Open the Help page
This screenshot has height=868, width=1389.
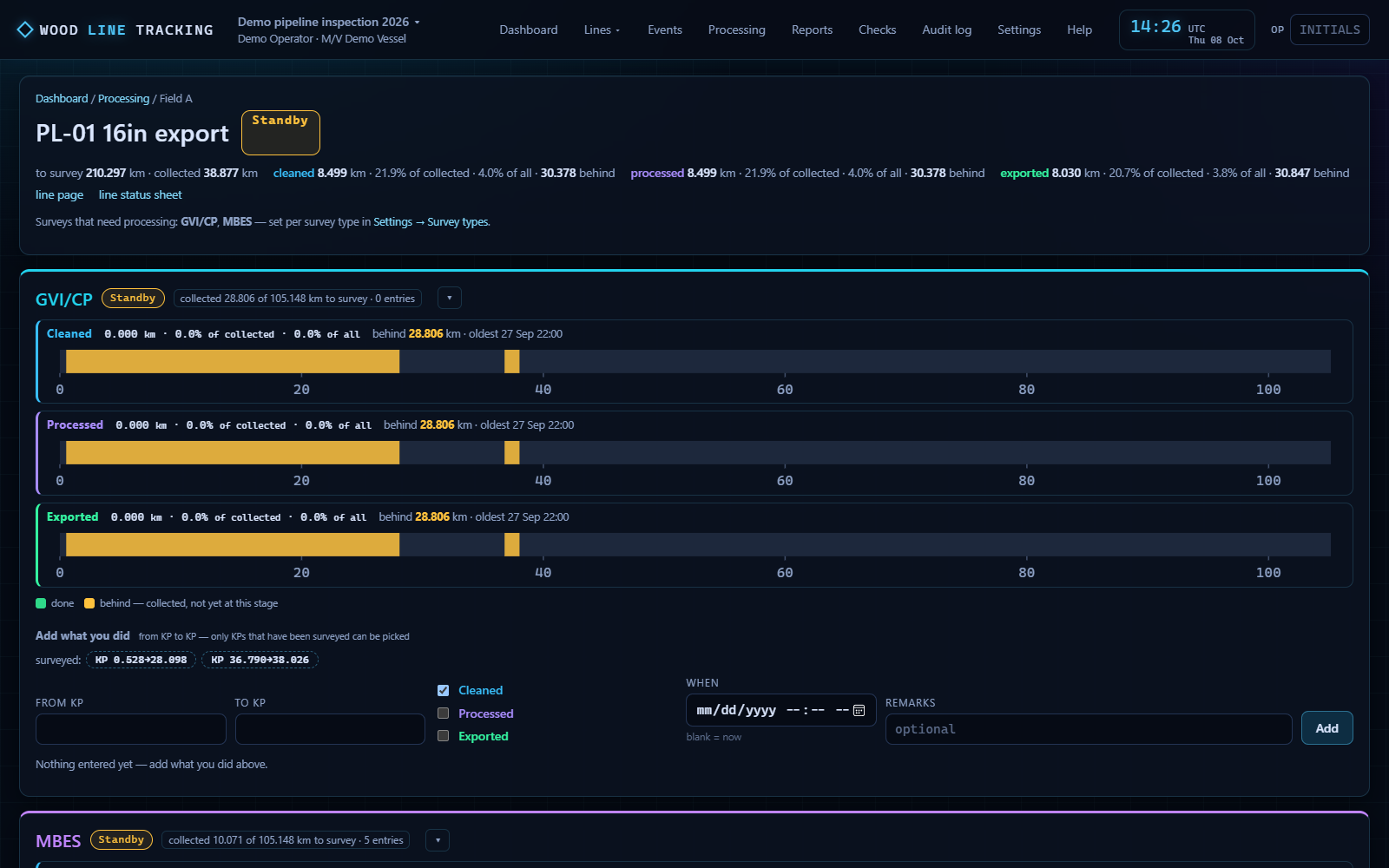(x=1079, y=30)
